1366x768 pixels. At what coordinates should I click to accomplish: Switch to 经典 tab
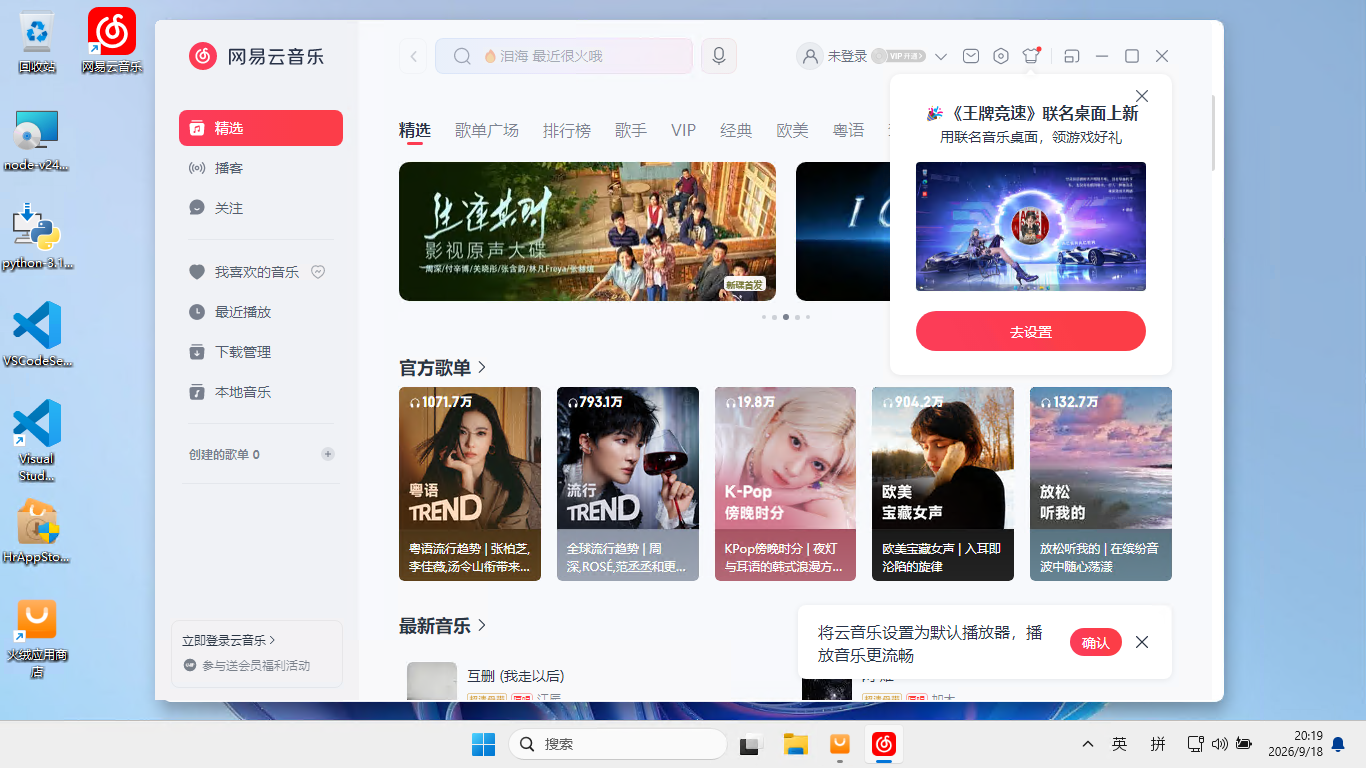[736, 130]
